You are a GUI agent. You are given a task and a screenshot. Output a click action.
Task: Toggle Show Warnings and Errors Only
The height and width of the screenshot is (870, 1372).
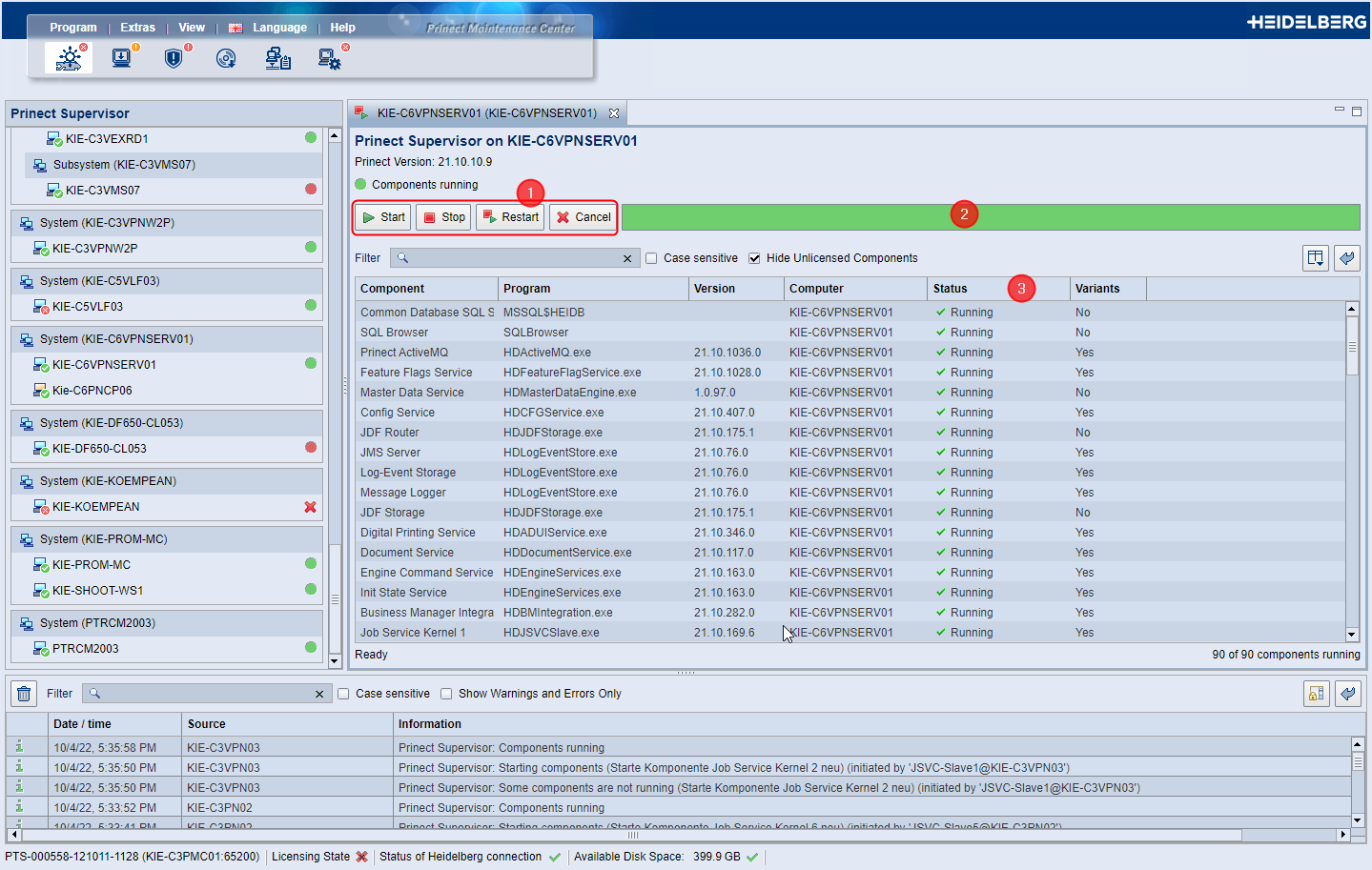tap(446, 694)
